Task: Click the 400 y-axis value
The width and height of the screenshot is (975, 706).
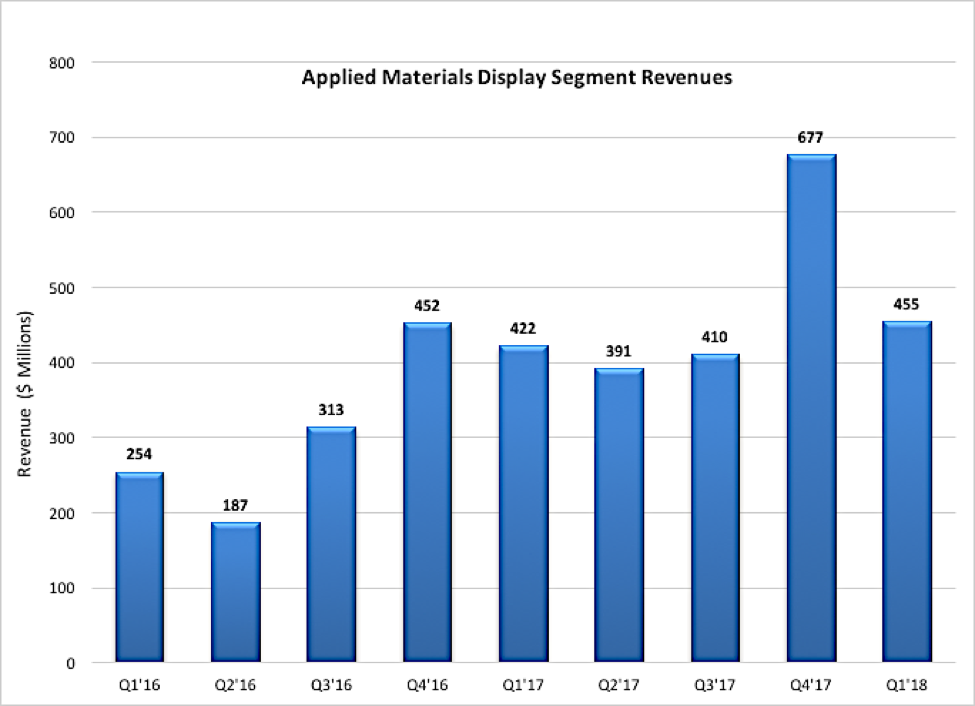Action: tap(62, 363)
